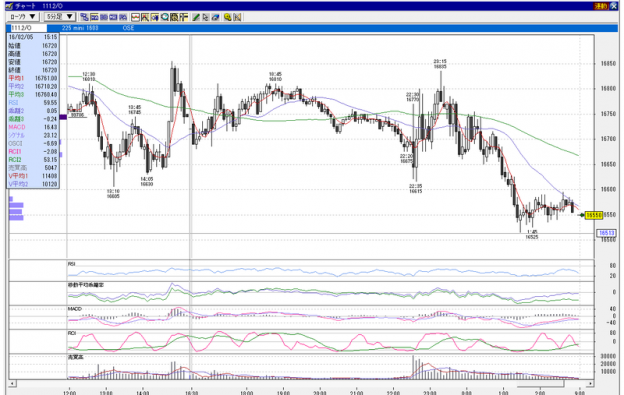Image resolution: width=624 pixels, height=395 pixels.
Task: Click the 225 mini 1603 title in the blue bar
Action: pos(80,28)
